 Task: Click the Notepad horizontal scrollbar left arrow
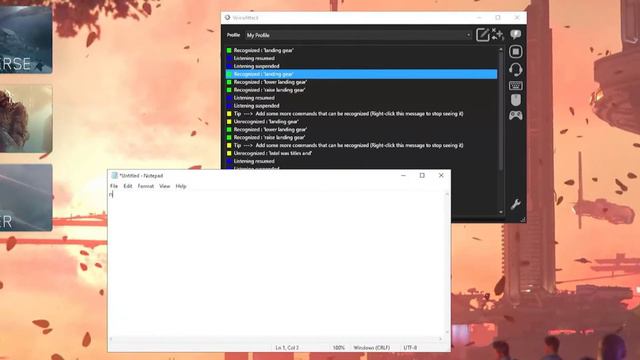111,339
